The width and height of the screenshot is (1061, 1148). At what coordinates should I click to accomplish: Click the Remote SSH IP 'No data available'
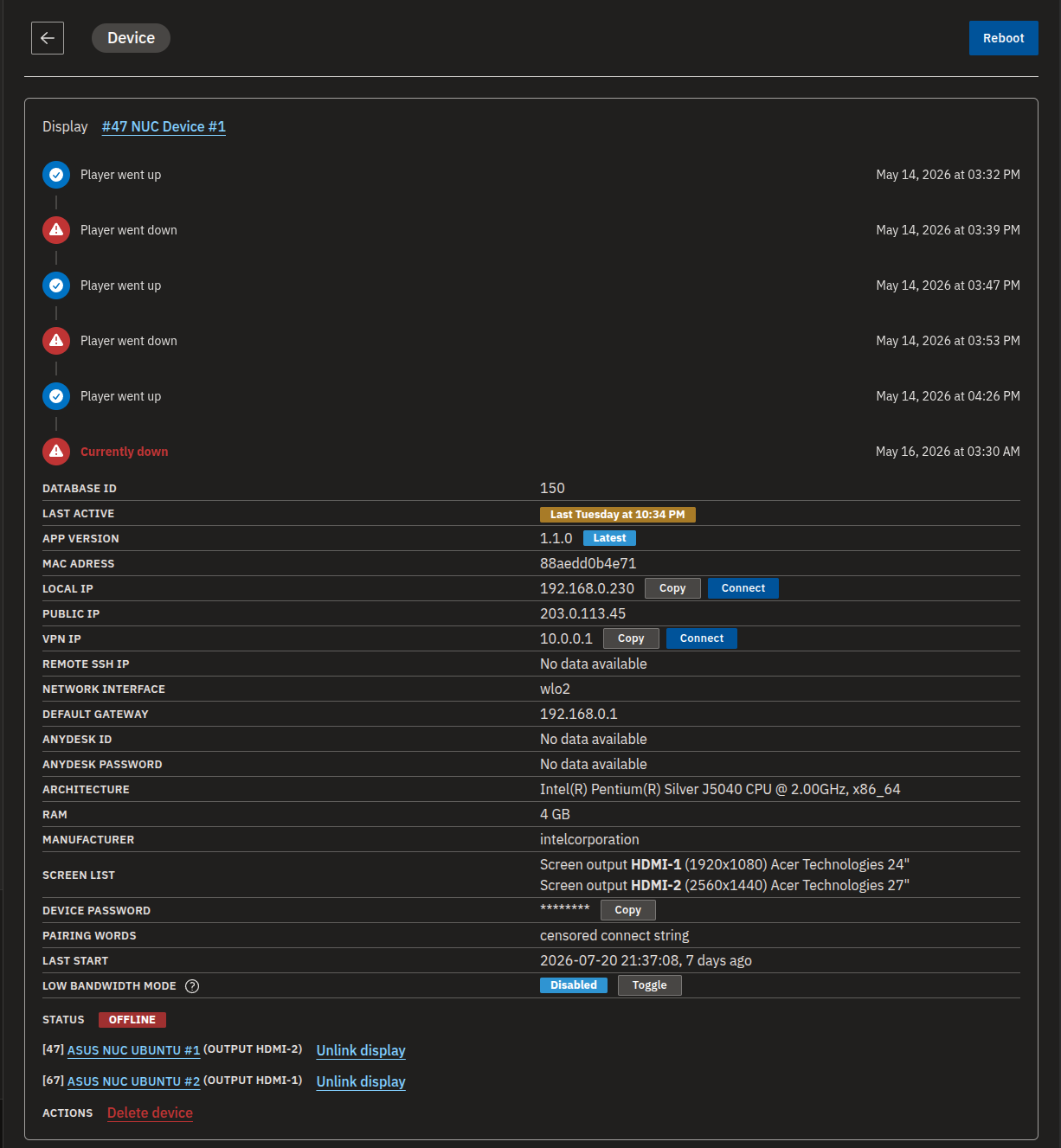coord(593,664)
